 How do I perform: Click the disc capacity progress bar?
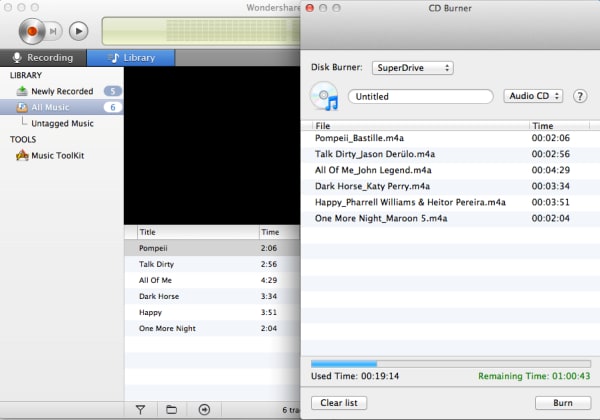(451, 364)
